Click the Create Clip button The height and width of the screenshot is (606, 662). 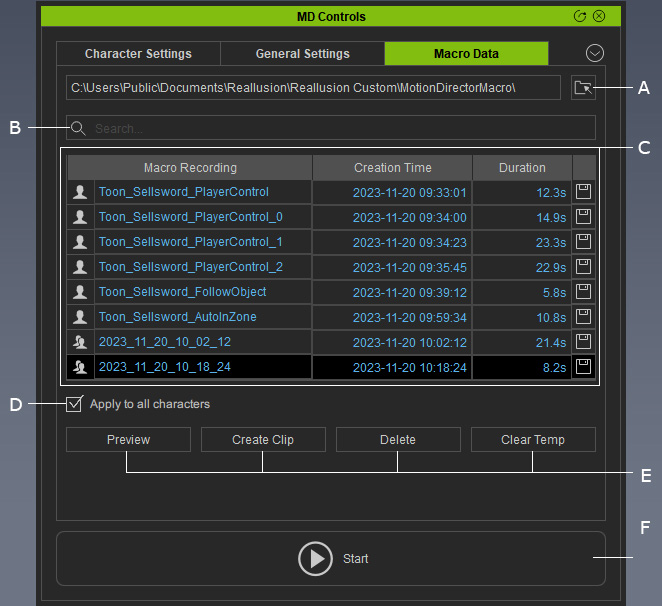pos(263,440)
